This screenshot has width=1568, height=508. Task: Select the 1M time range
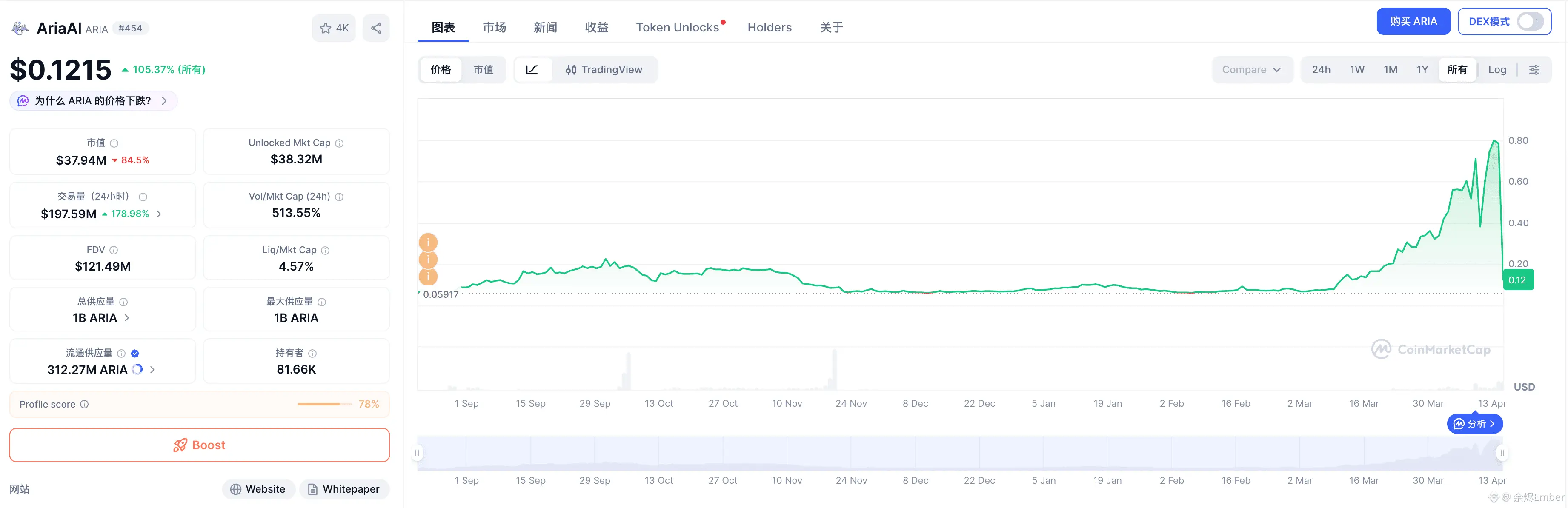(1390, 69)
